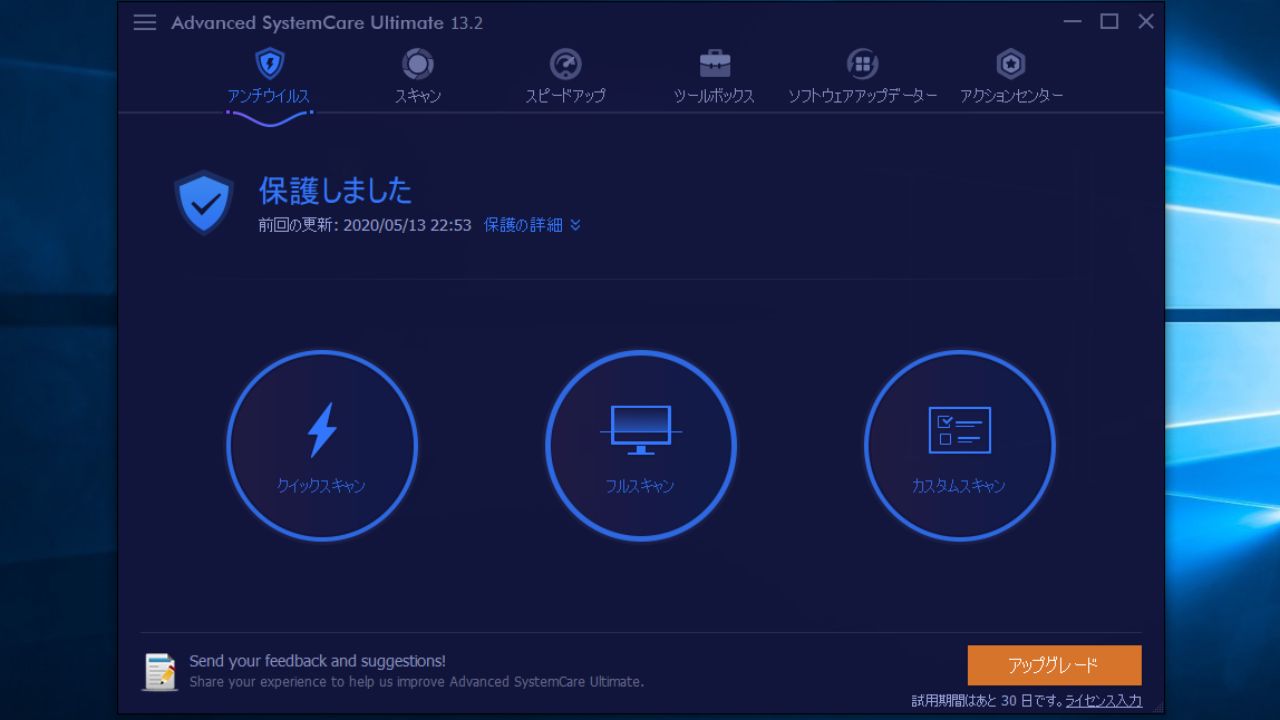
Task: Close the Advanced SystemCare window
Action: click(1146, 22)
